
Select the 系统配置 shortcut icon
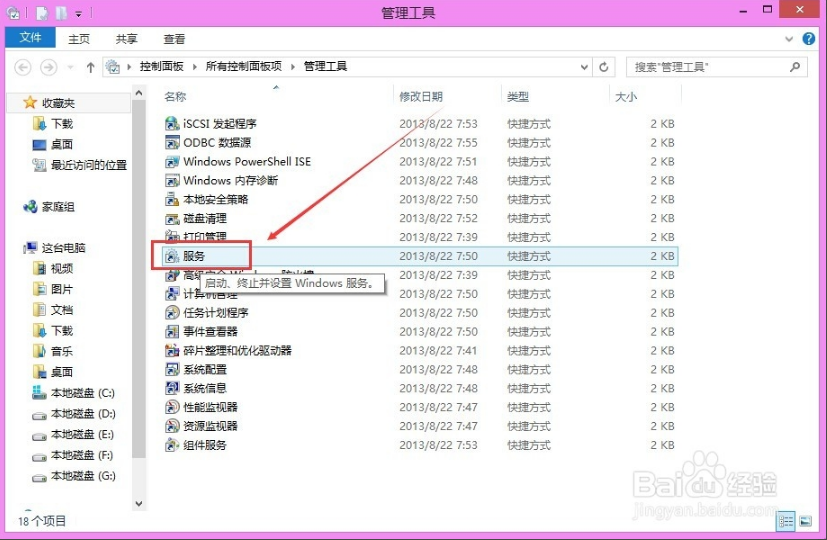pyautogui.click(x=171, y=370)
